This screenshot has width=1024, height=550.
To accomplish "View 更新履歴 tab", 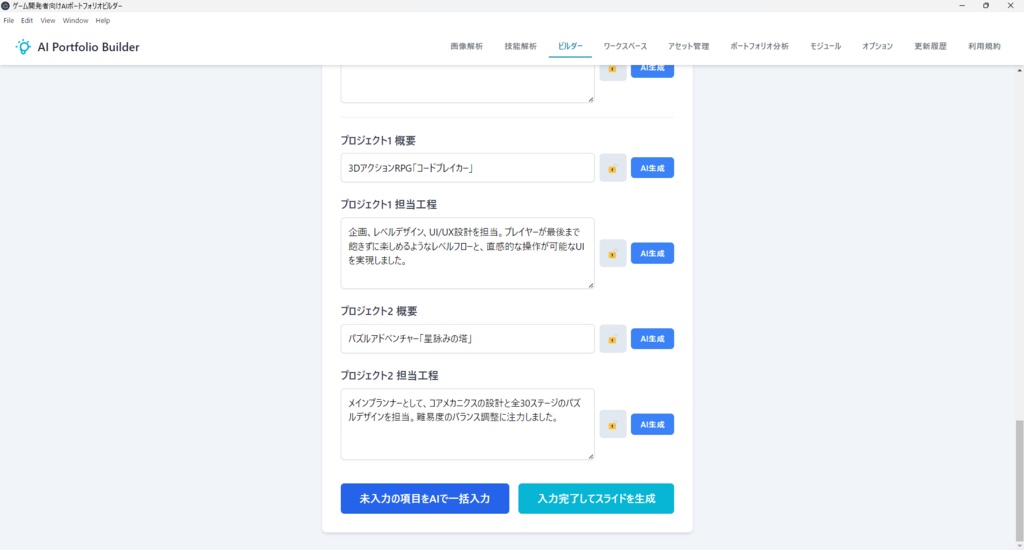I will [x=930, y=46].
